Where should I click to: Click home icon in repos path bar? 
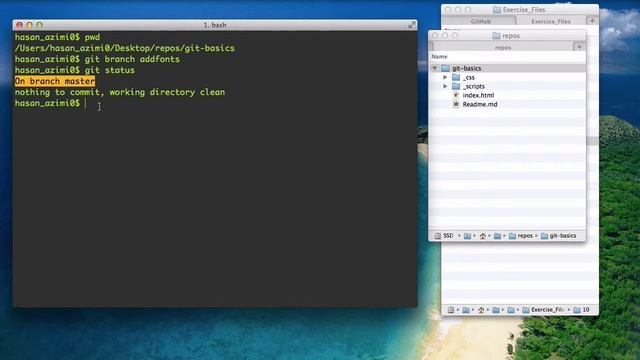pyautogui.click(x=482, y=236)
